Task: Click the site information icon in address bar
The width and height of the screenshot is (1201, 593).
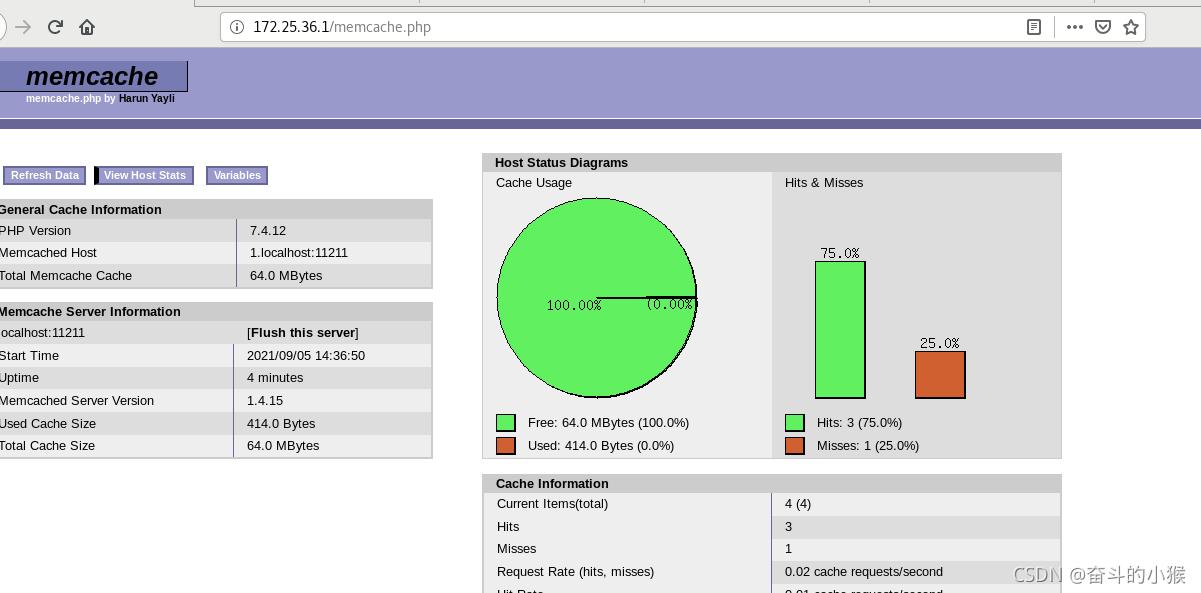Action: tap(237, 27)
